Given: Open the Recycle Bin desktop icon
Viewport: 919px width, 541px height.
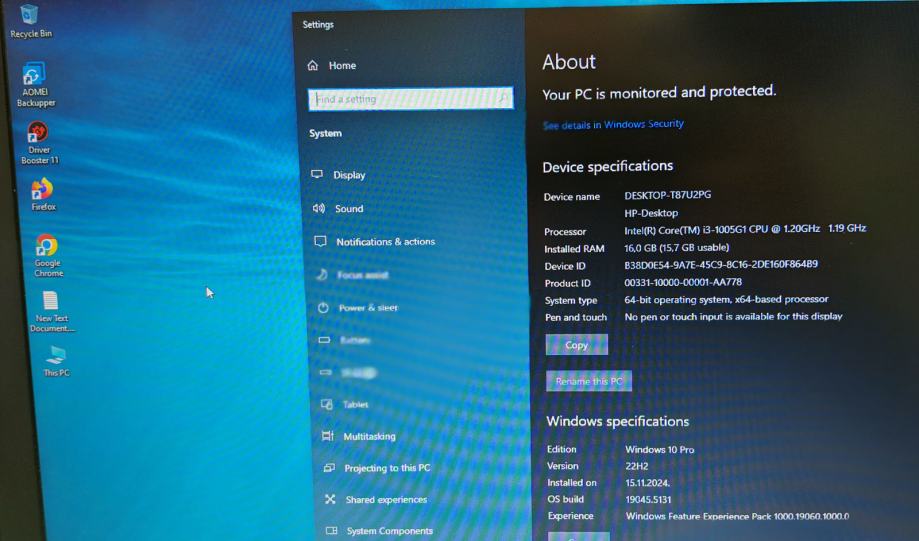Looking at the screenshot, I should coord(30,22).
